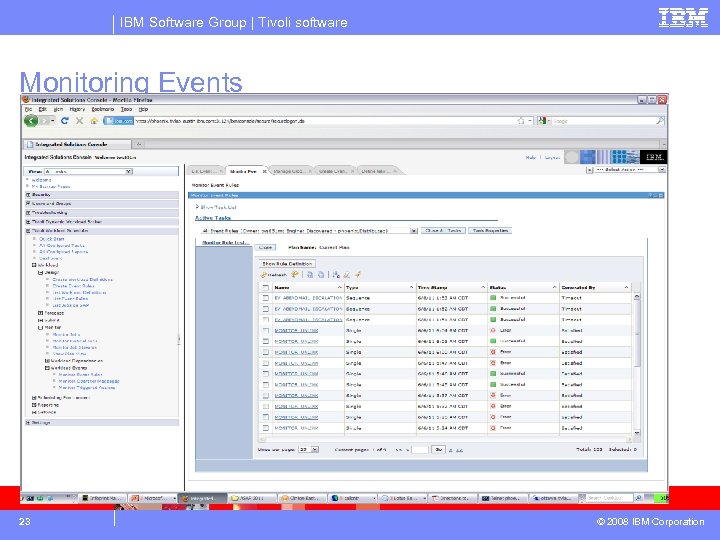Tick the select-all checkbox in the table header
Image resolution: width=720 pixels, height=540 pixels.
[x=265, y=287]
